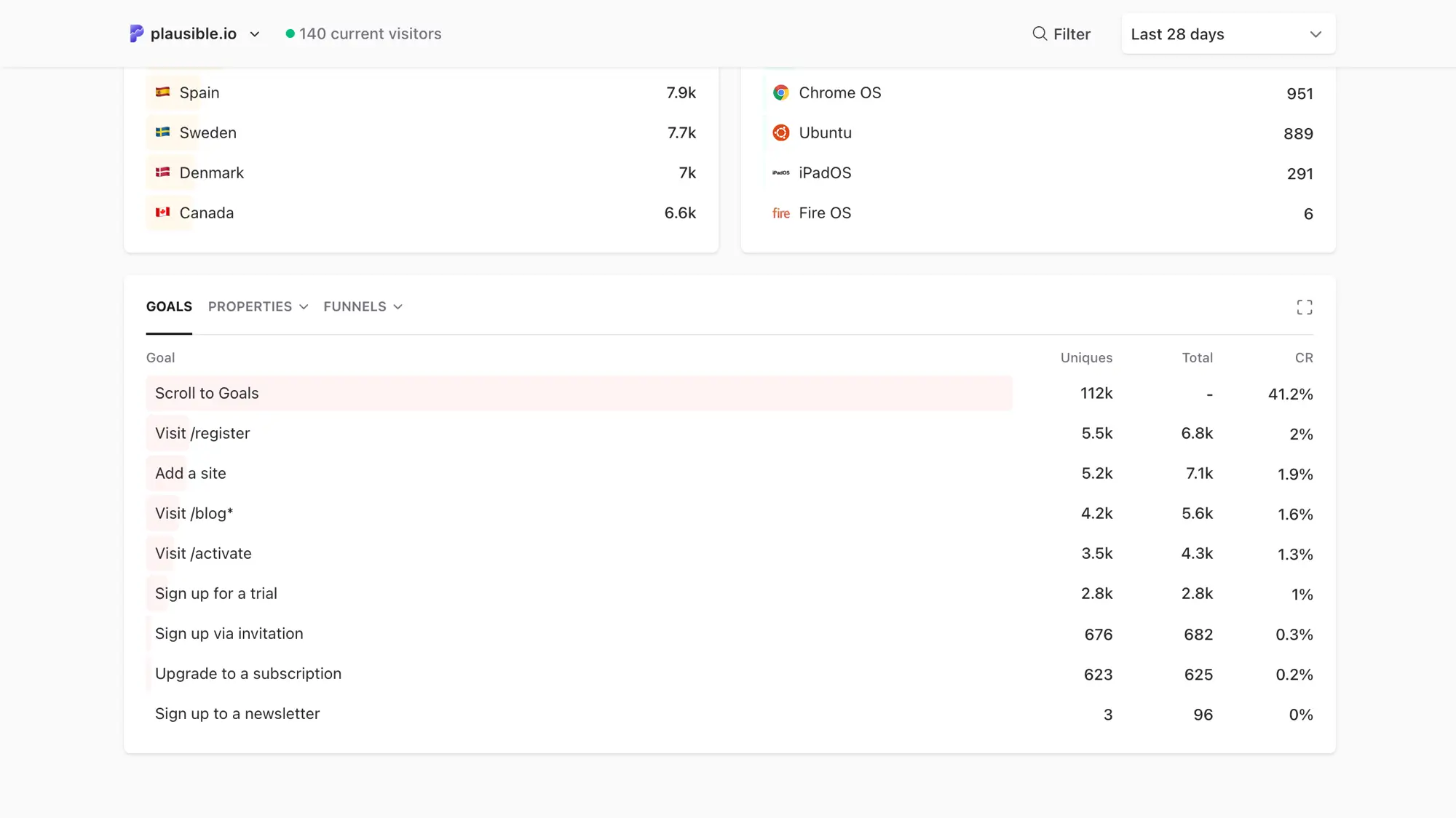Click the iPadOS icon
This screenshot has width=1456, height=818.
(x=780, y=173)
